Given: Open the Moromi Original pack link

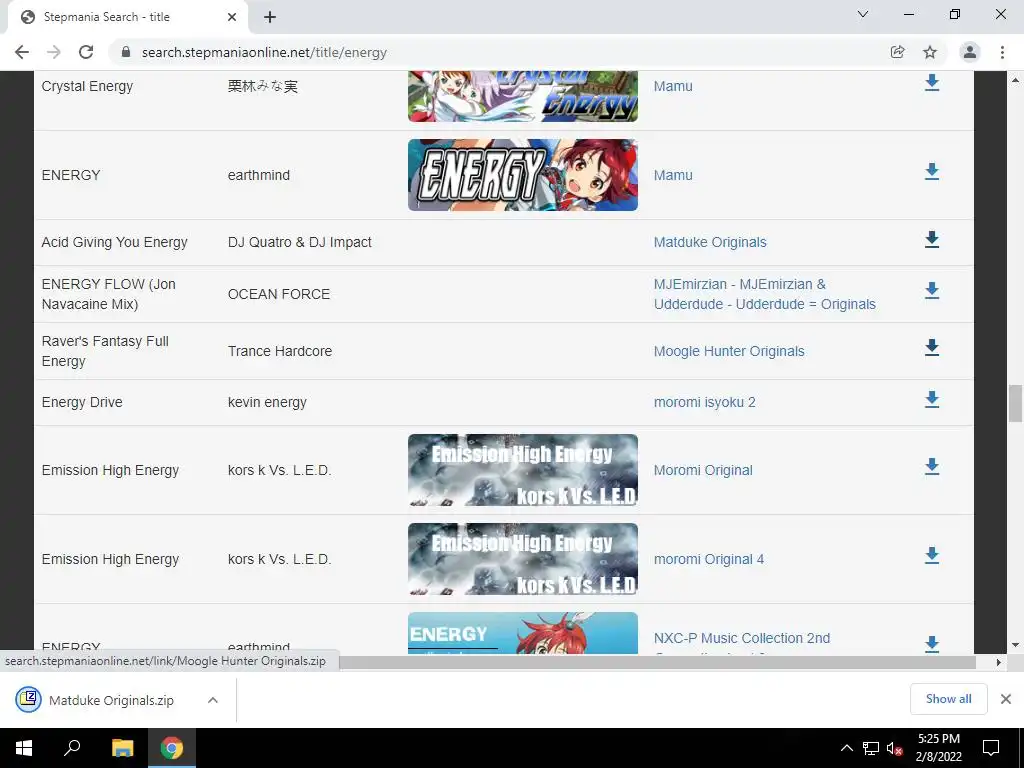Looking at the screenshot, I should click(703, 470).
